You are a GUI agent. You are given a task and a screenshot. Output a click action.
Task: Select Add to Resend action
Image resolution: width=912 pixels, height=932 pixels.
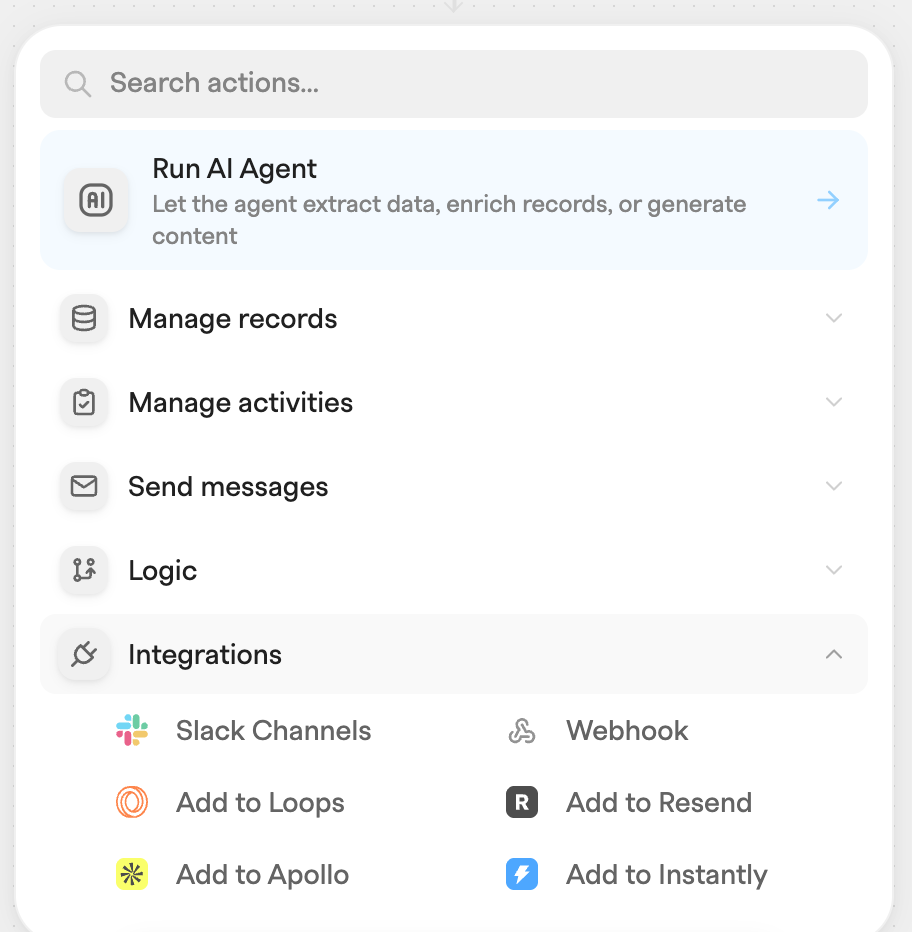[659, 802]
